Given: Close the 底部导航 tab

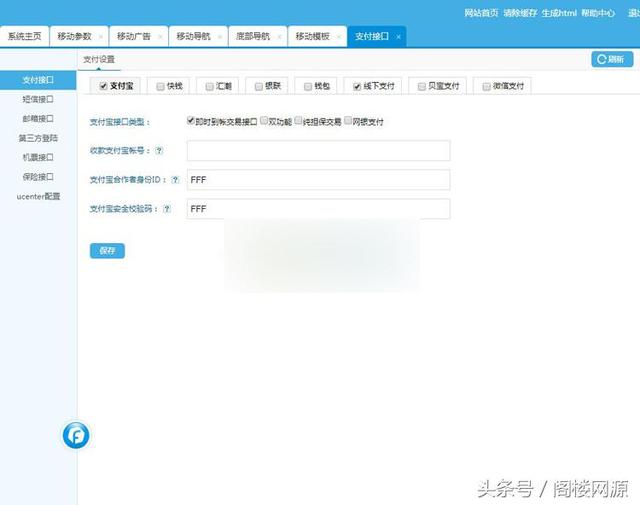Looking at the screenshot, I should coord(279,37).
